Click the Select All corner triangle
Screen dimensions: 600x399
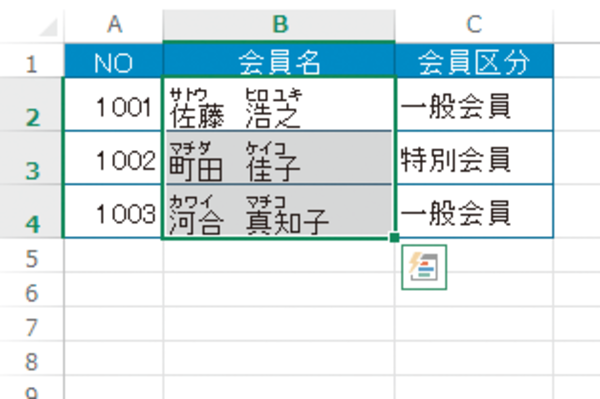(49, 27)
